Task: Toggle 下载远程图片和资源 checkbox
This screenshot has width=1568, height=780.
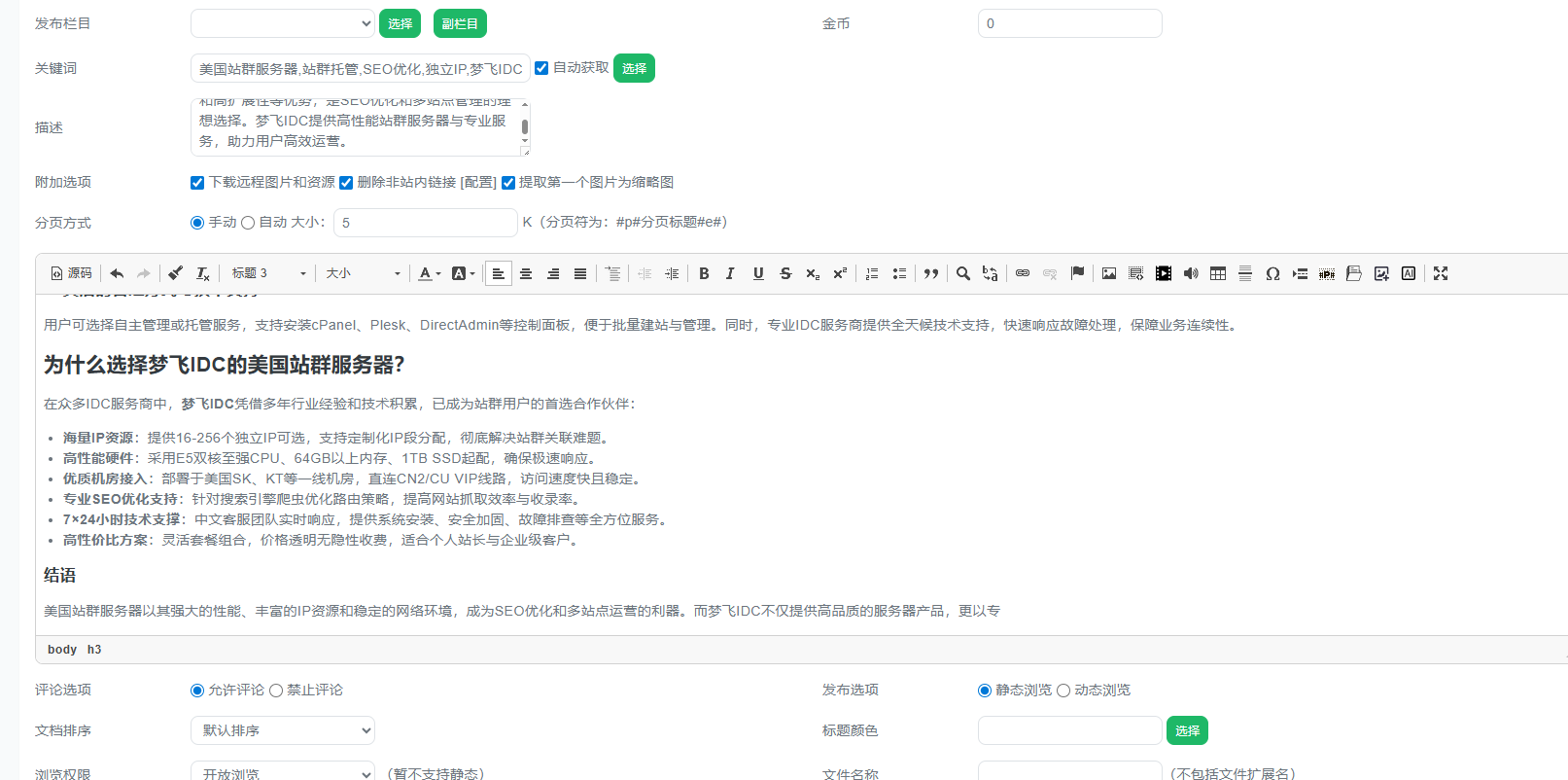Action: [197, 183]
